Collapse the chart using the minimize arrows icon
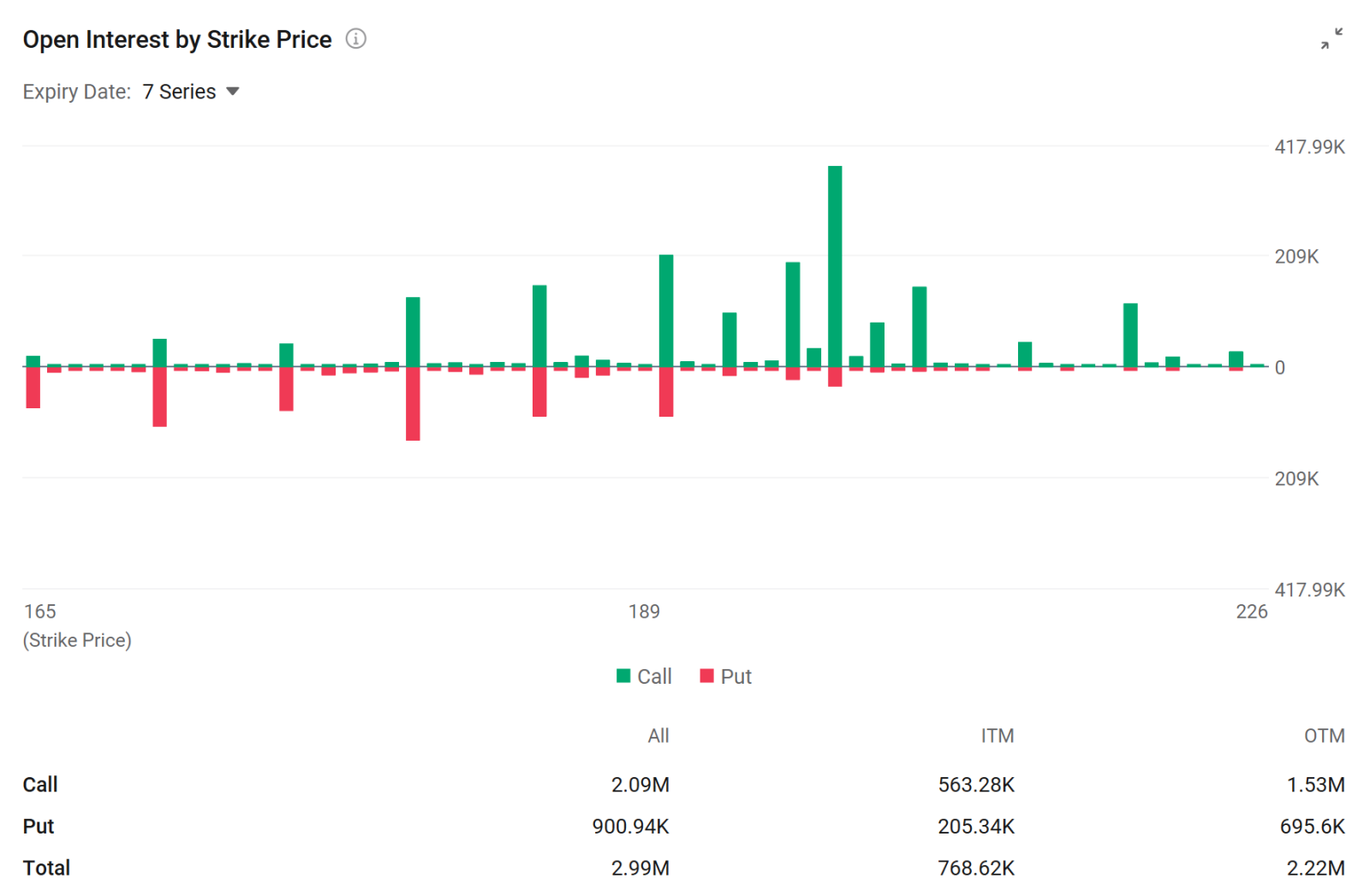This screenshot has width=1370, height=896. 1331,39
